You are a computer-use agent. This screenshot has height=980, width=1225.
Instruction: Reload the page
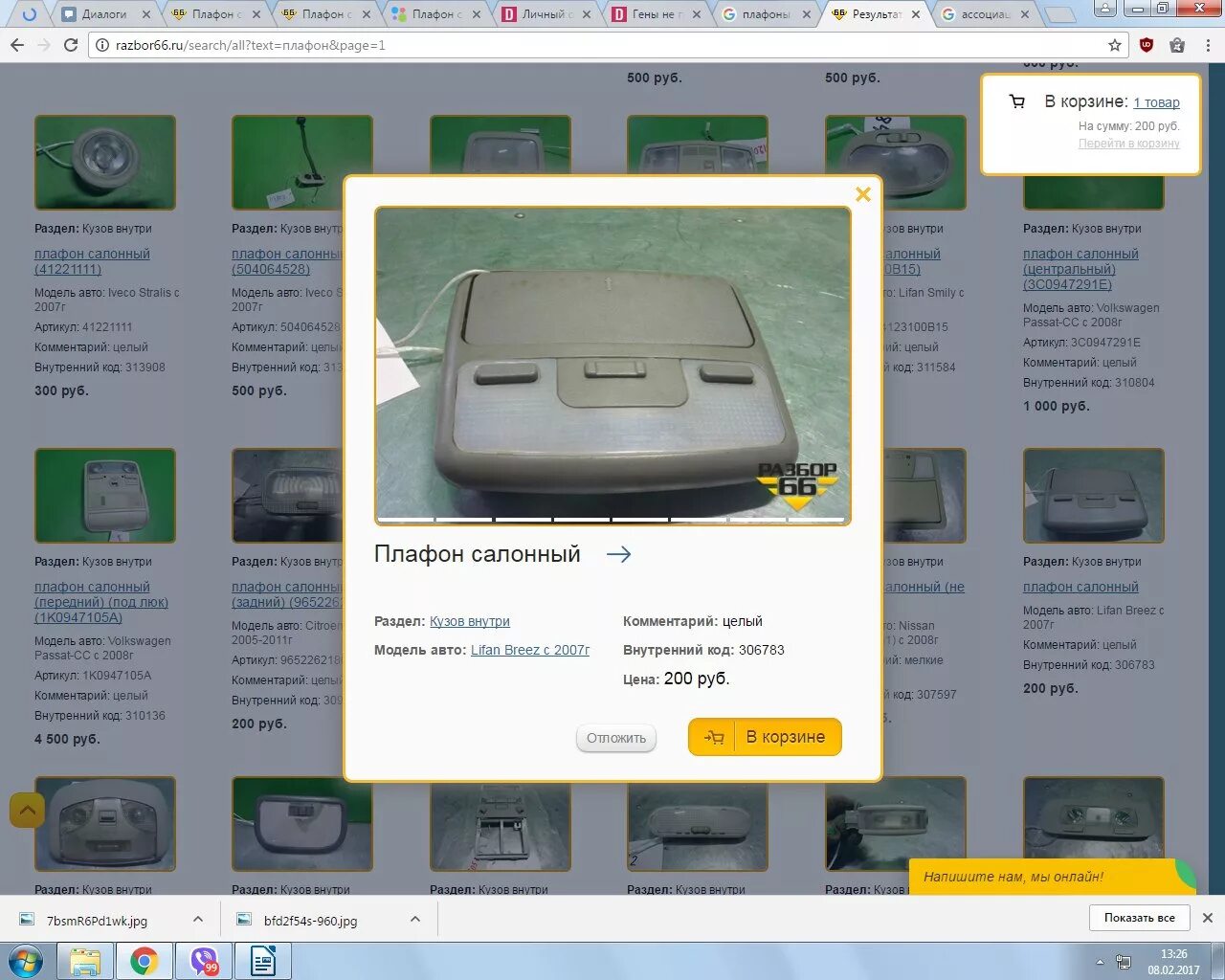71,45
